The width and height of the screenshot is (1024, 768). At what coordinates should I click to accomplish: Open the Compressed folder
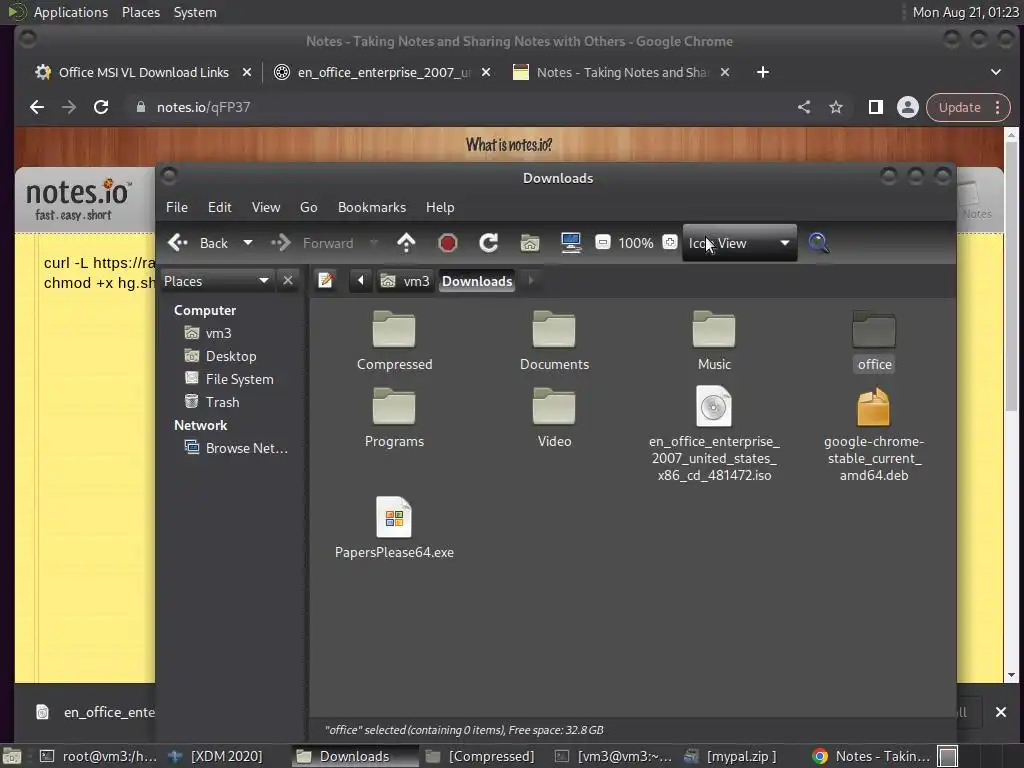click(x=394, y=341)
